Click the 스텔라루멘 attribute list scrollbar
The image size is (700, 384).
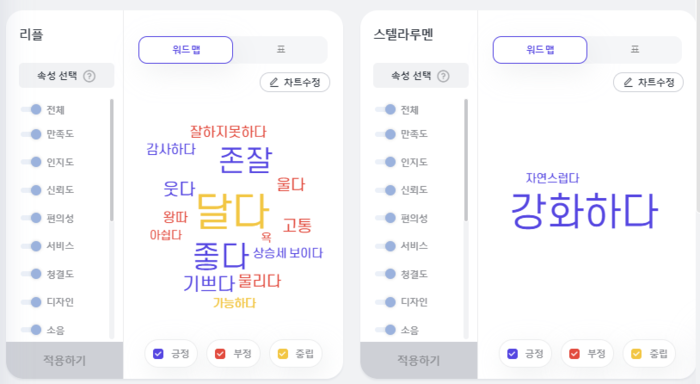466,160
